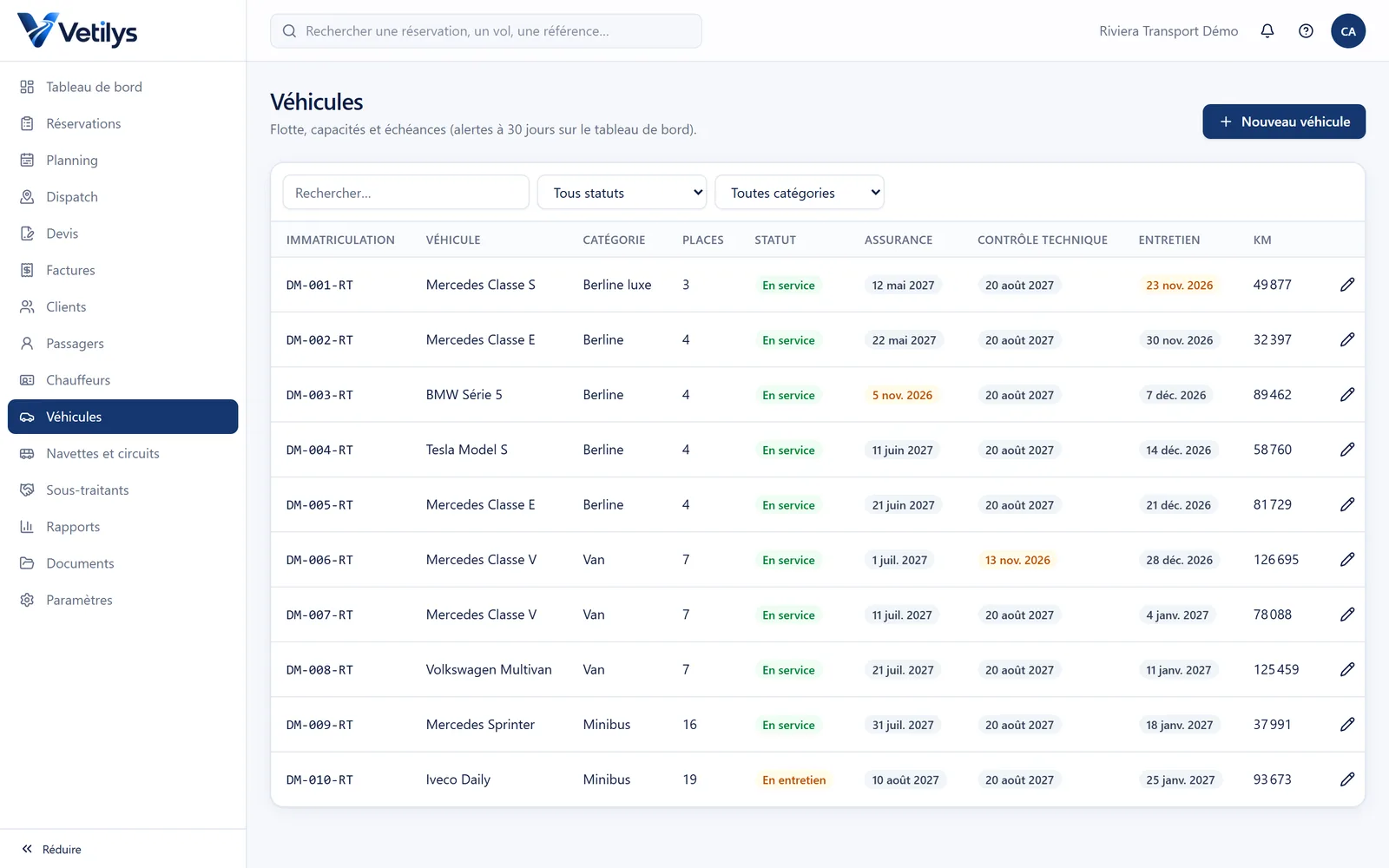Open the Clients section
This screenshot has width=1389, height=868.
click(x=123, y=306)
